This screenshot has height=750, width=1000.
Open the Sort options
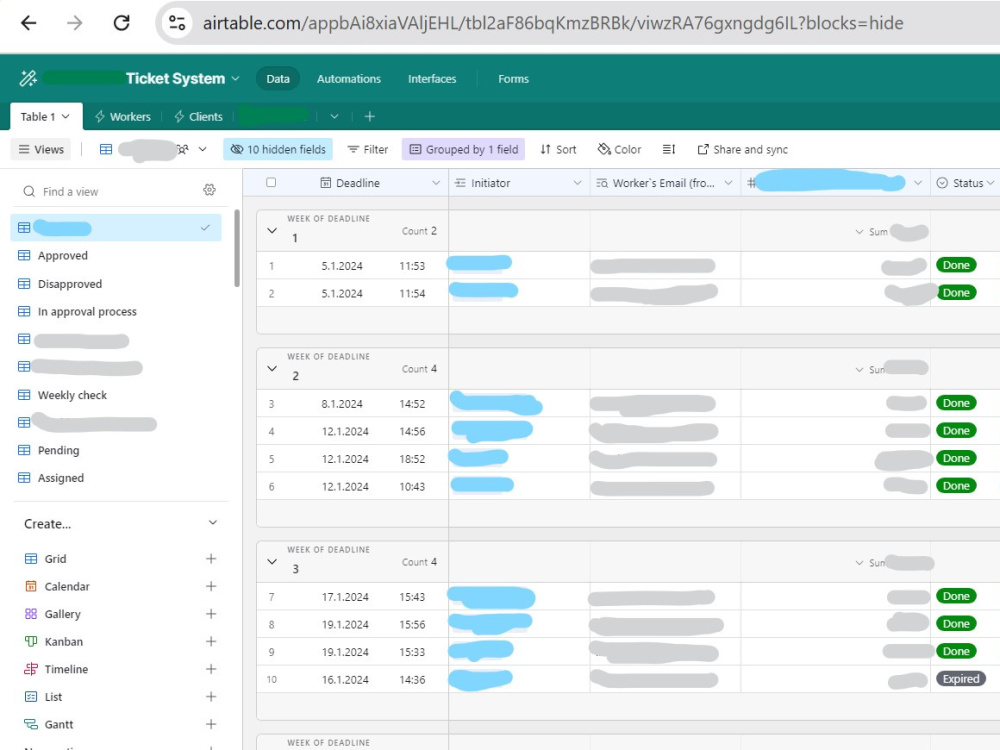pyautogui.click(x=558, y=149)
